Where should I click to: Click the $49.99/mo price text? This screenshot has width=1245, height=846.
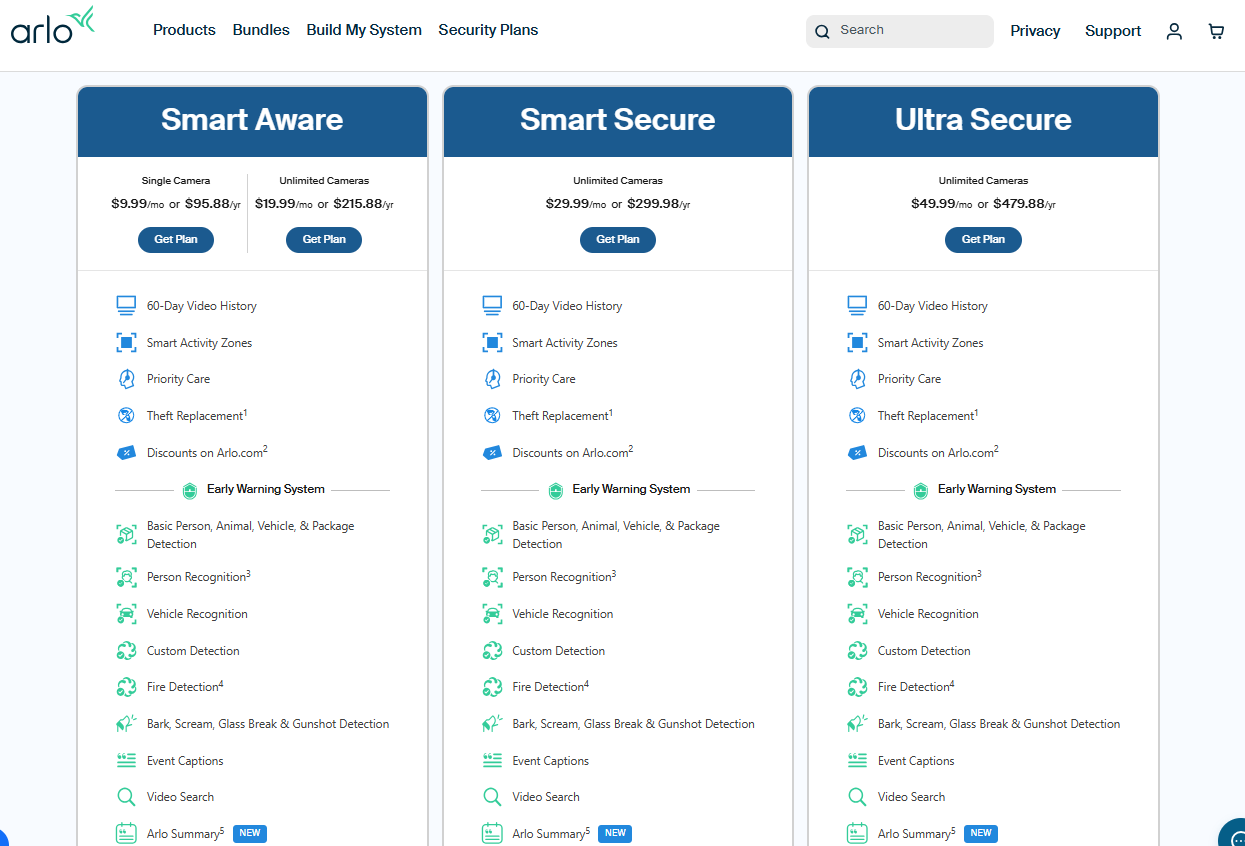tap(941, 204)
